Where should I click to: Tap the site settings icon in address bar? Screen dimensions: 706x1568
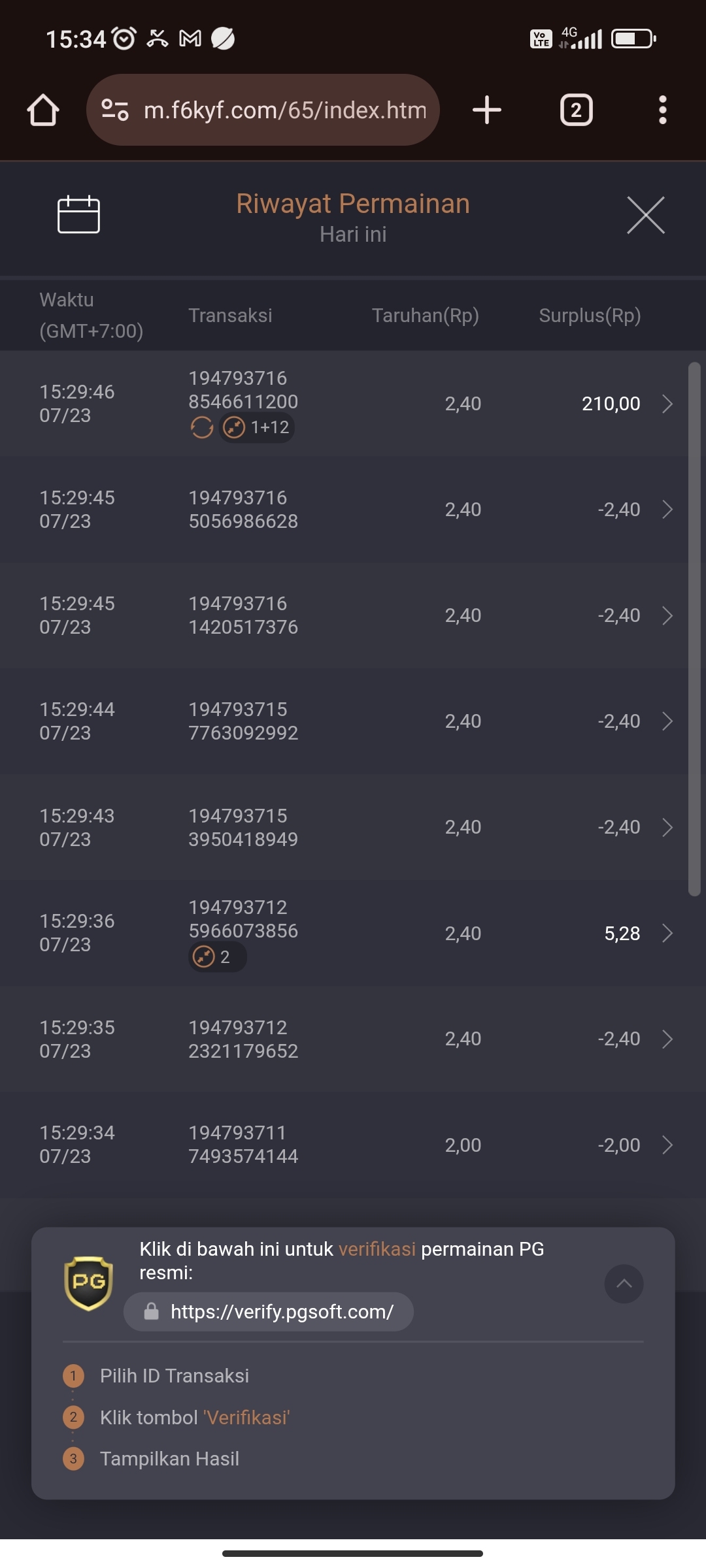pyautogui.click(x=115, y=110)
